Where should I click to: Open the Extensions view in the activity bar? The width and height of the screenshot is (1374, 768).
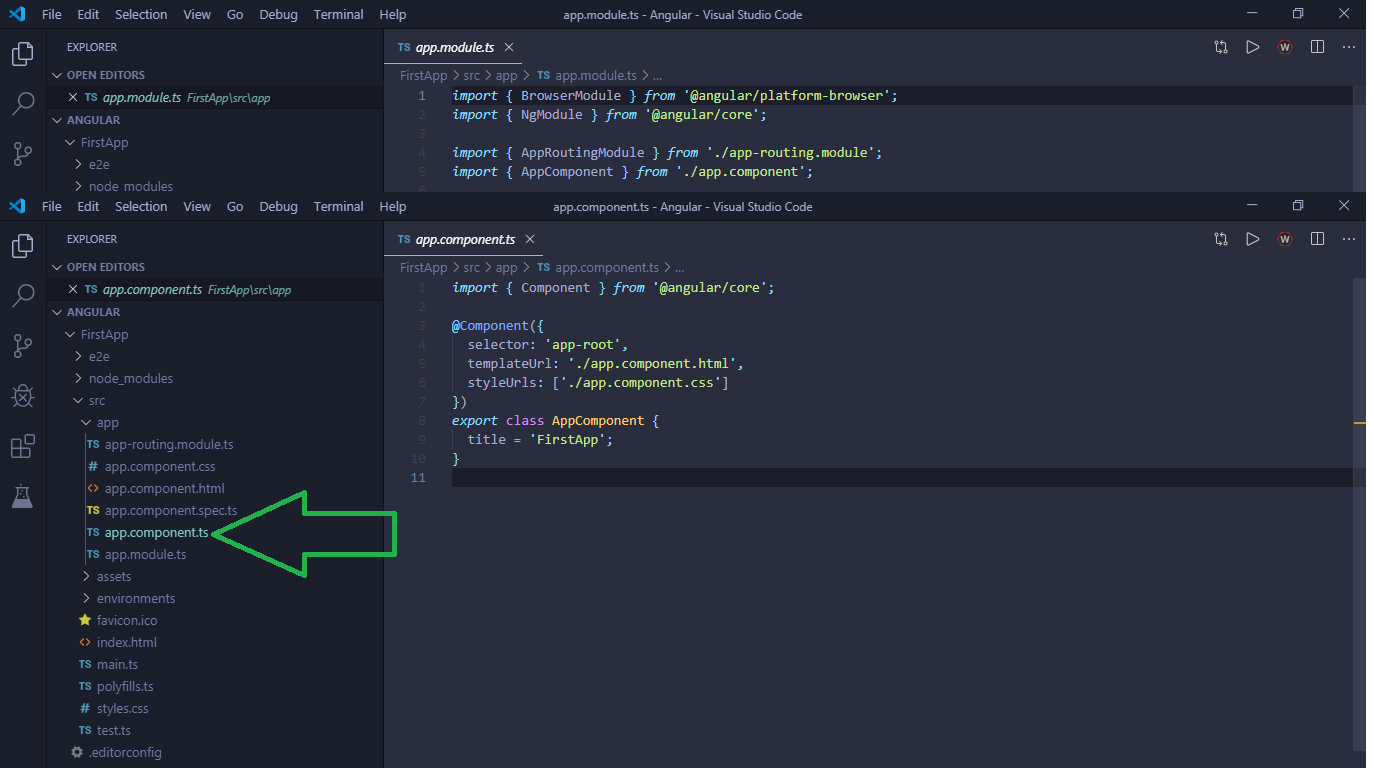point(22,446)
